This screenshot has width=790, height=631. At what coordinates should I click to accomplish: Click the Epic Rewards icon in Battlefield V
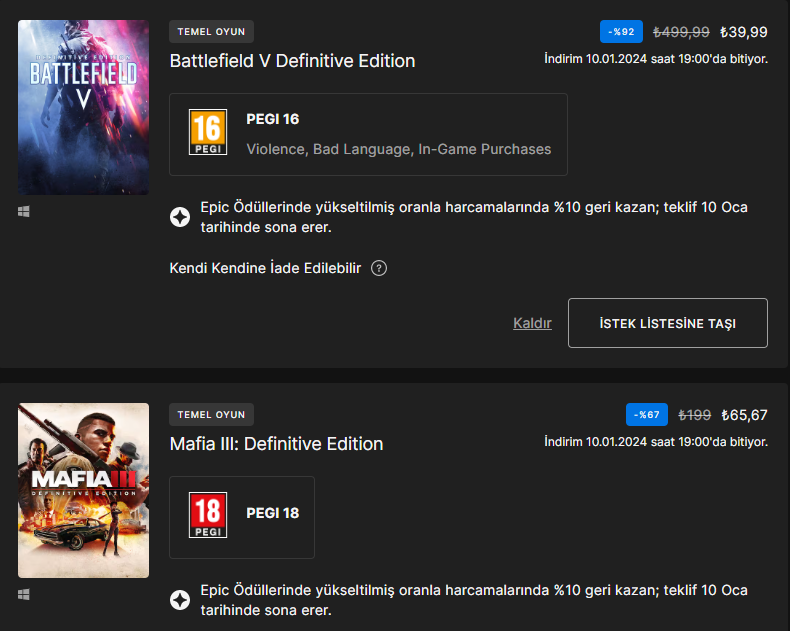(180, 217)
